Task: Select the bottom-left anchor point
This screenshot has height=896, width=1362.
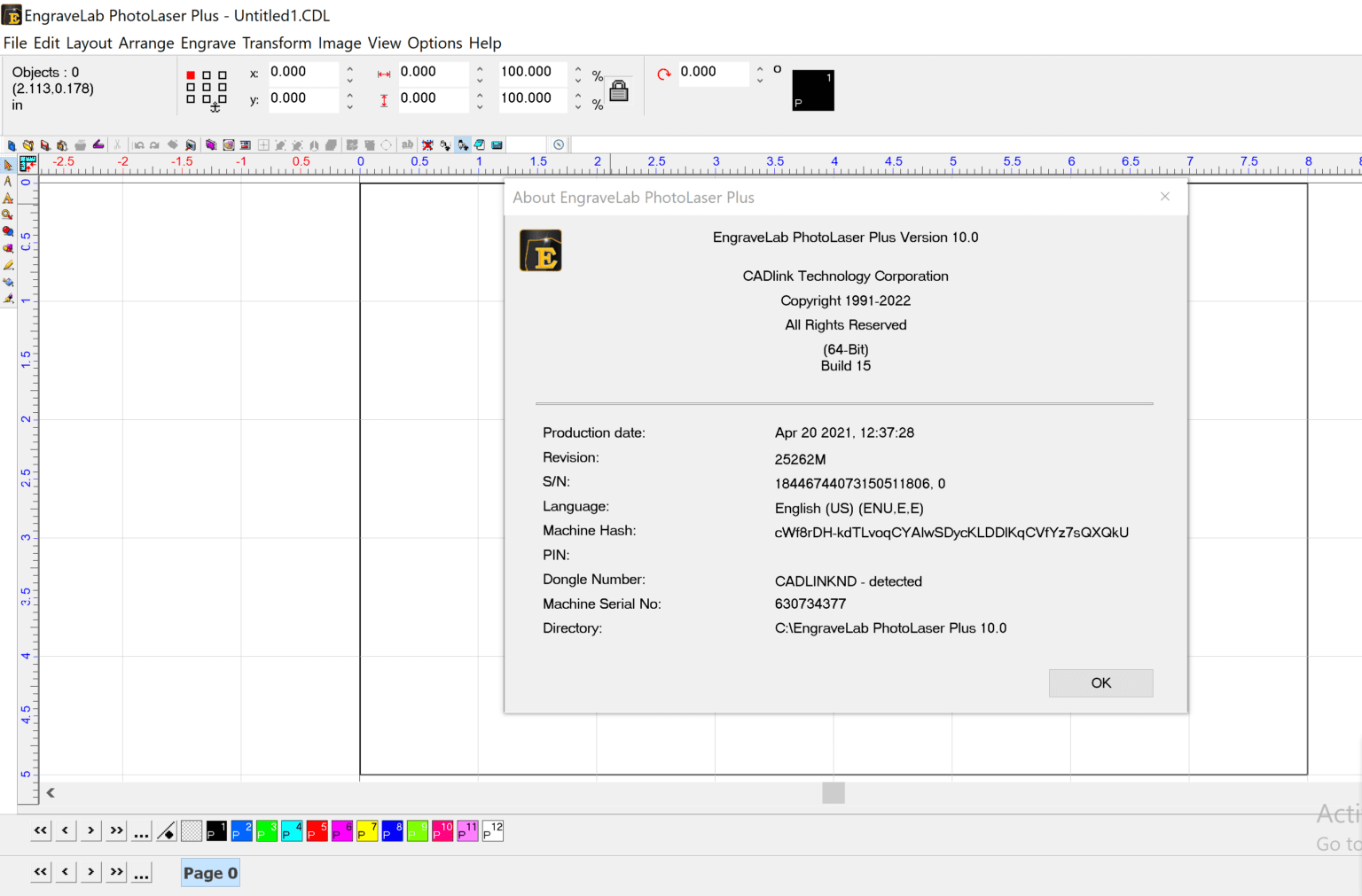Action: 191,98
